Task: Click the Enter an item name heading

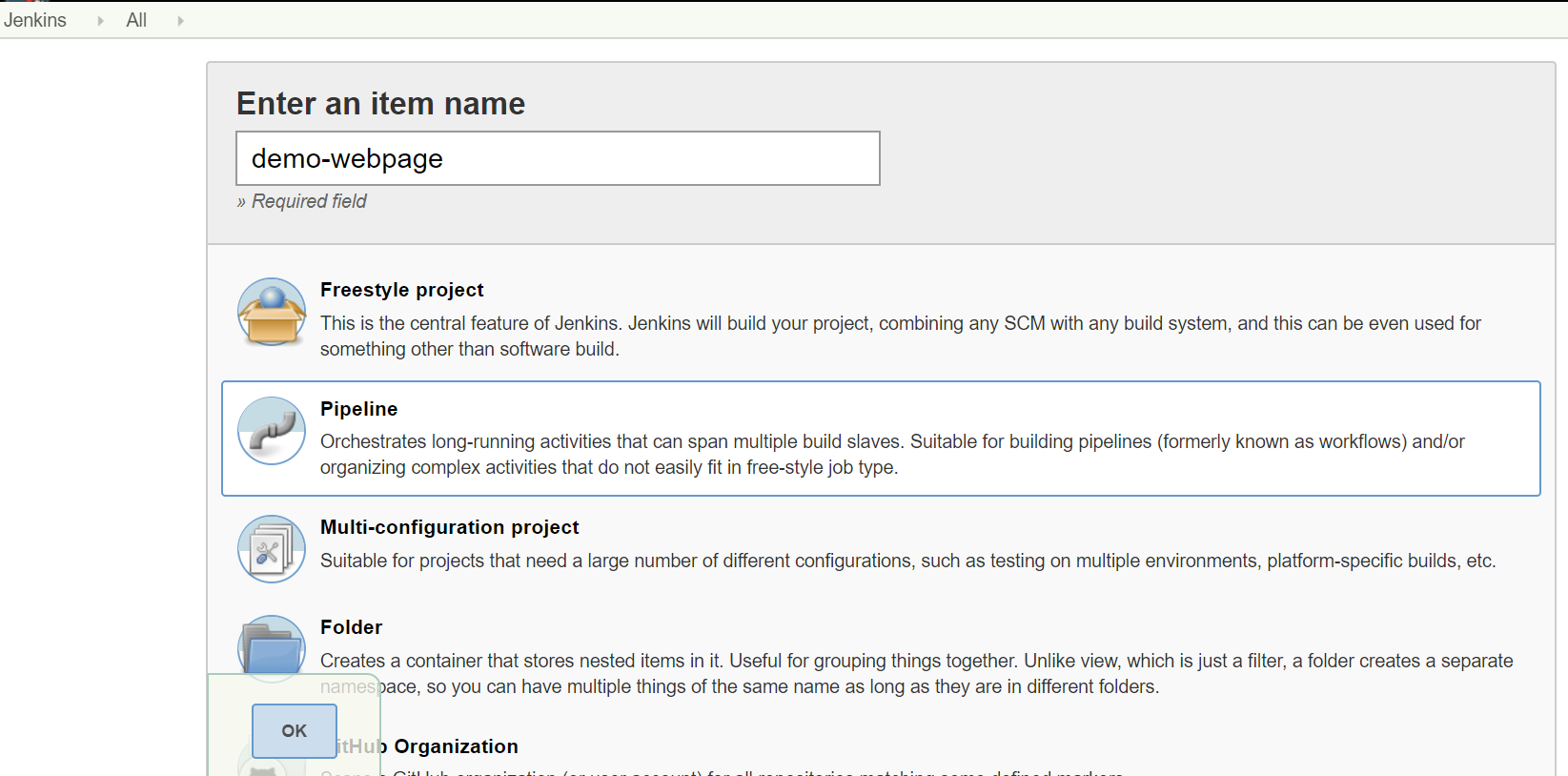Action: pyautogui.click(x=381, y=103)
